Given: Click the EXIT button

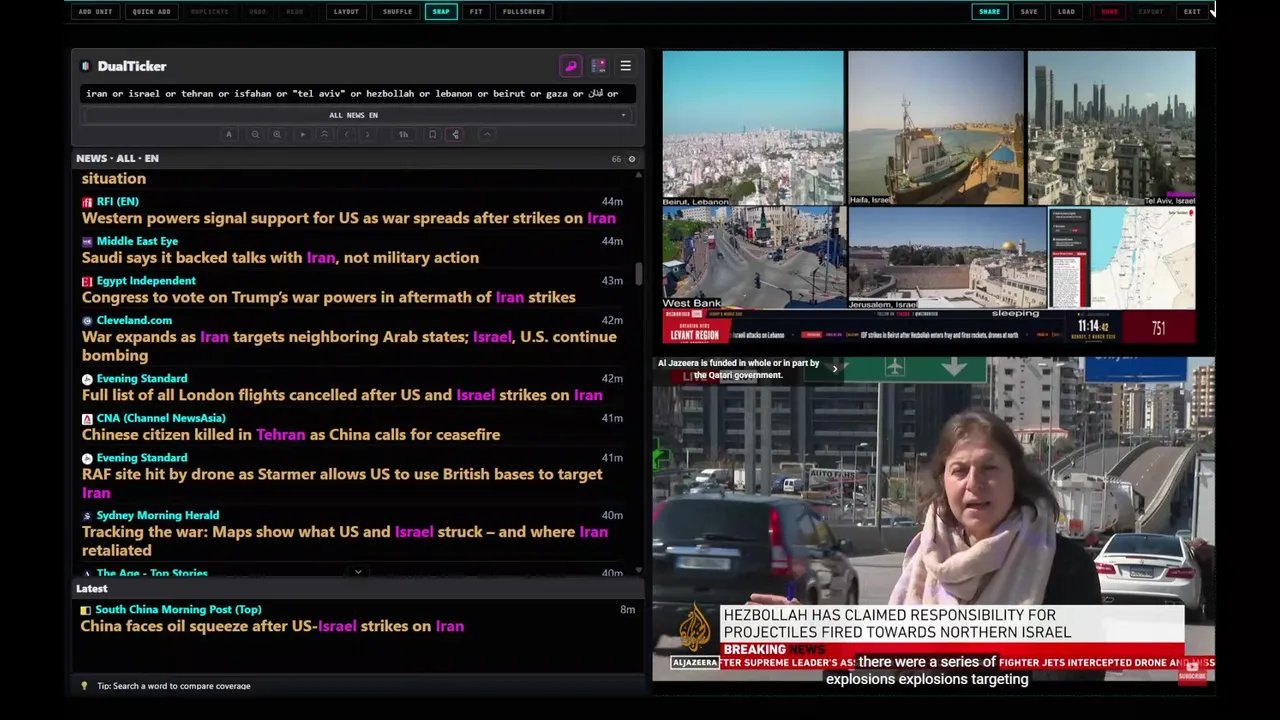Looking at the screenshot, I should point(1192,11).
